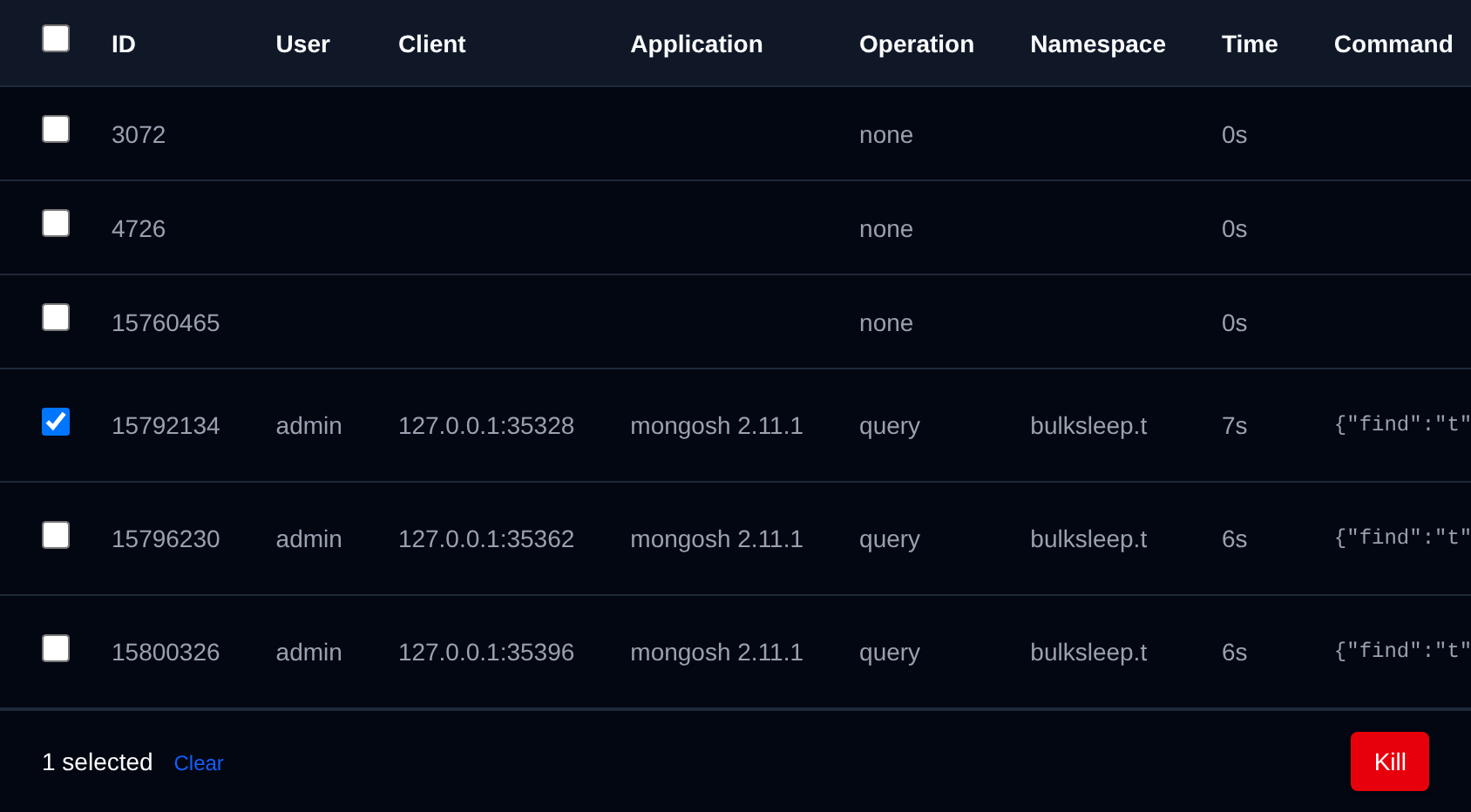Check the box for operation 15796230

coord(56,535)
